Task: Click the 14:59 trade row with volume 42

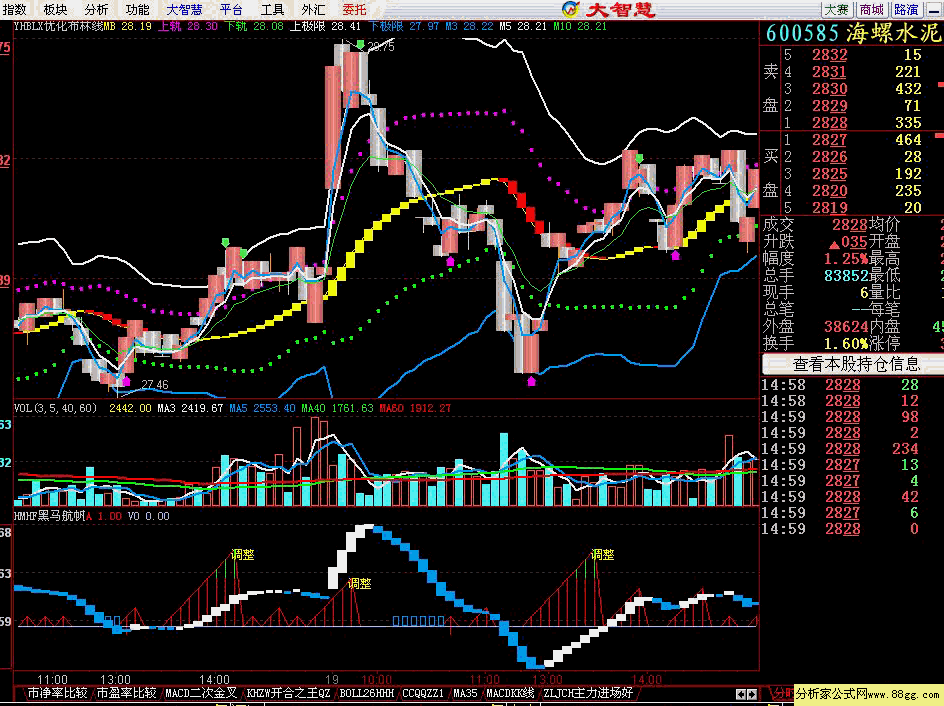Action: pos(840,497)
